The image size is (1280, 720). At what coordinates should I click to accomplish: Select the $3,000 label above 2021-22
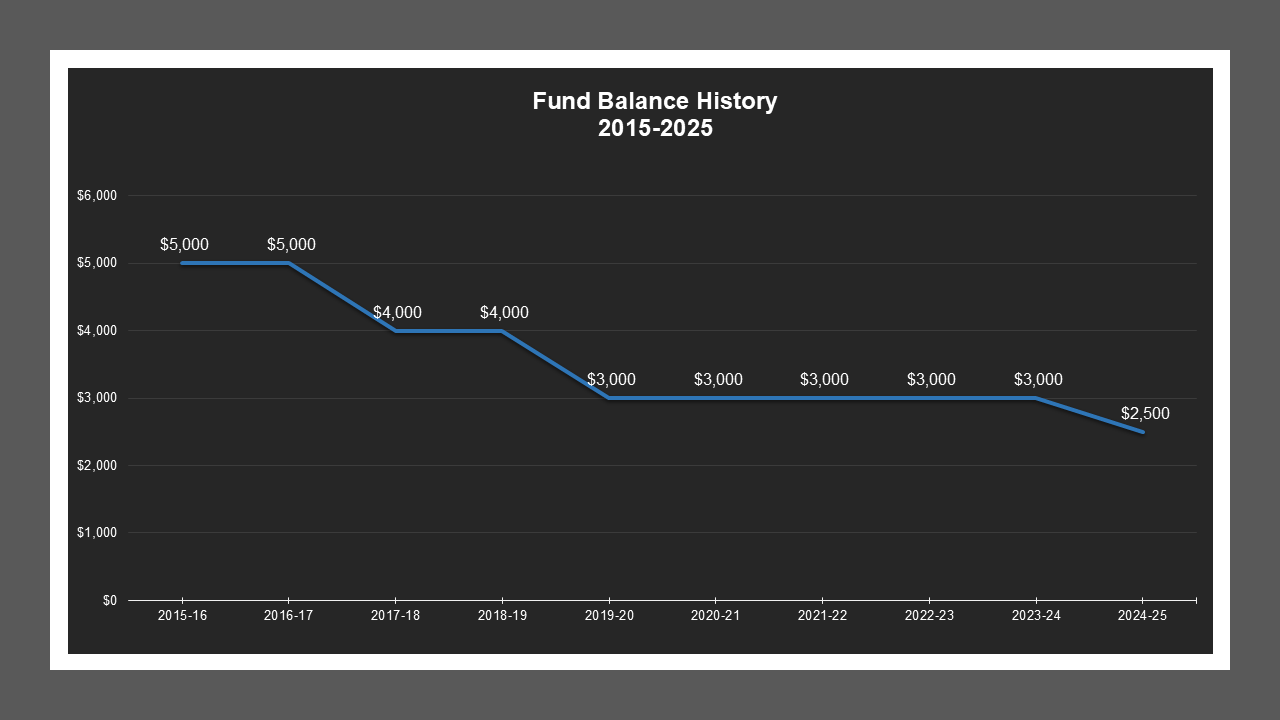(824, 380)
